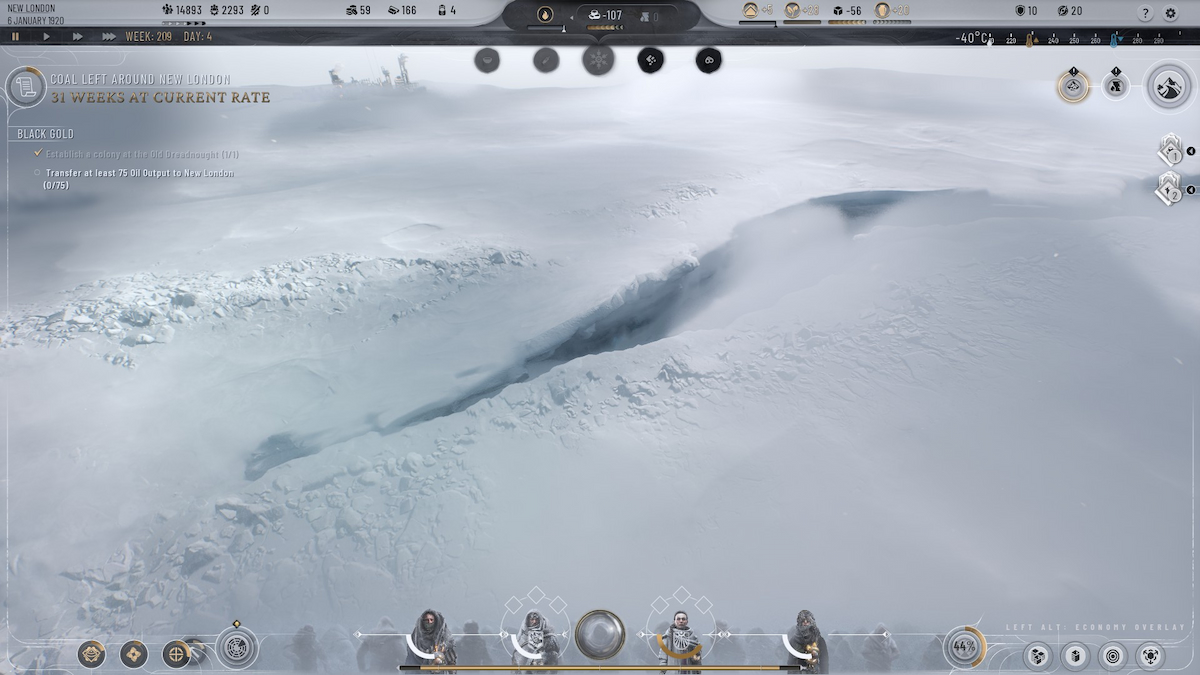Open the goals radar overlay icon at bottom right
This screenshot has height=675, width=1200.
pos(1113,656)
